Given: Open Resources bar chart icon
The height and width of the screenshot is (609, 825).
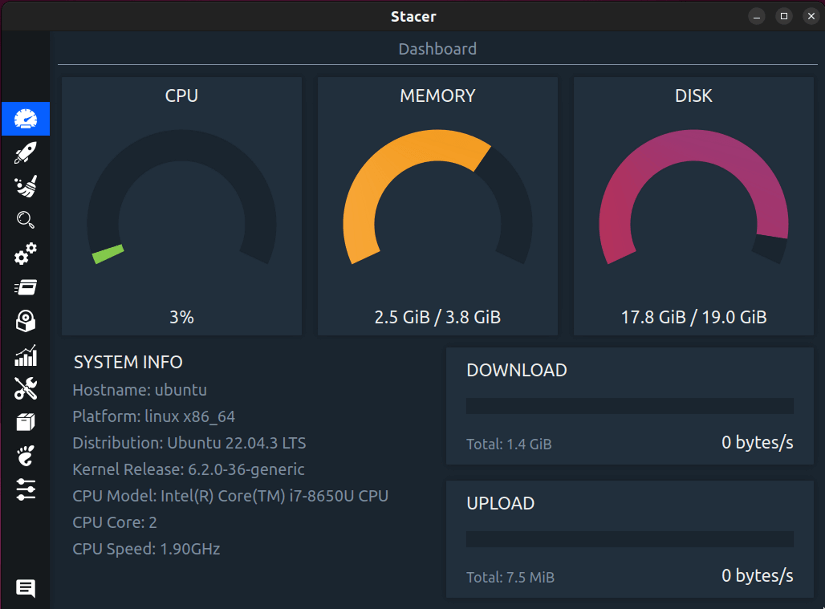Looking at the screenshot, I should [26, 355].
